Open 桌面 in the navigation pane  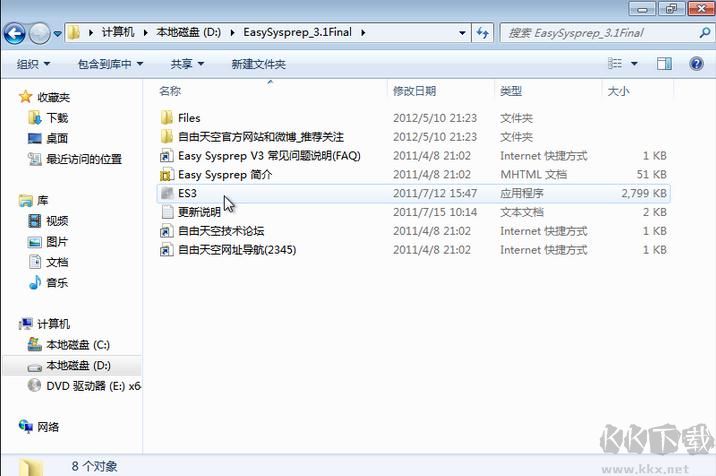(57, 138)
